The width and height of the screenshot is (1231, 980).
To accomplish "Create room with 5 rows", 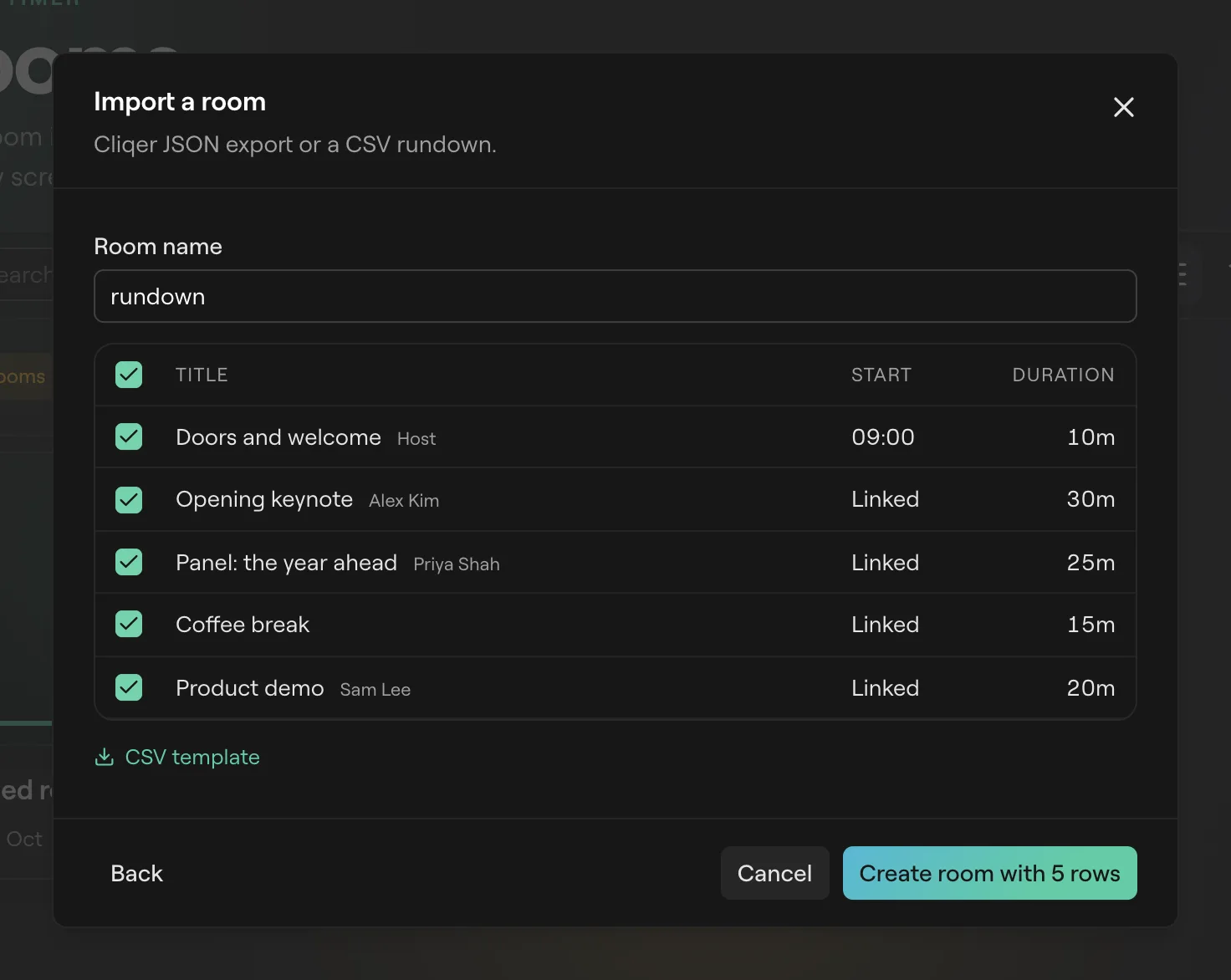I will coord(989,873).
